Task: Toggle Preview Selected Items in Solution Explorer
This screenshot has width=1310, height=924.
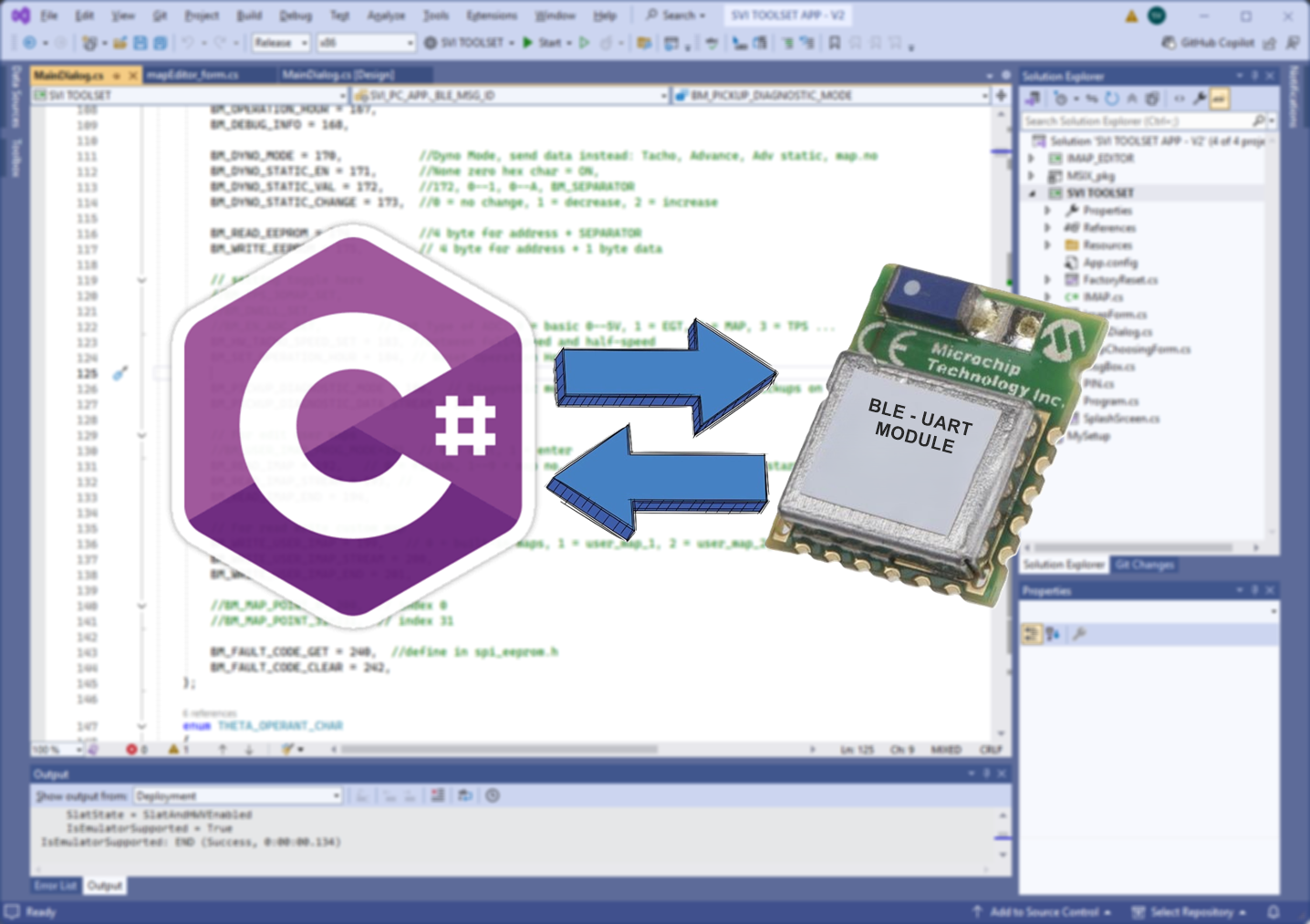Action: pyautogui.click(x=1220, y=99)
